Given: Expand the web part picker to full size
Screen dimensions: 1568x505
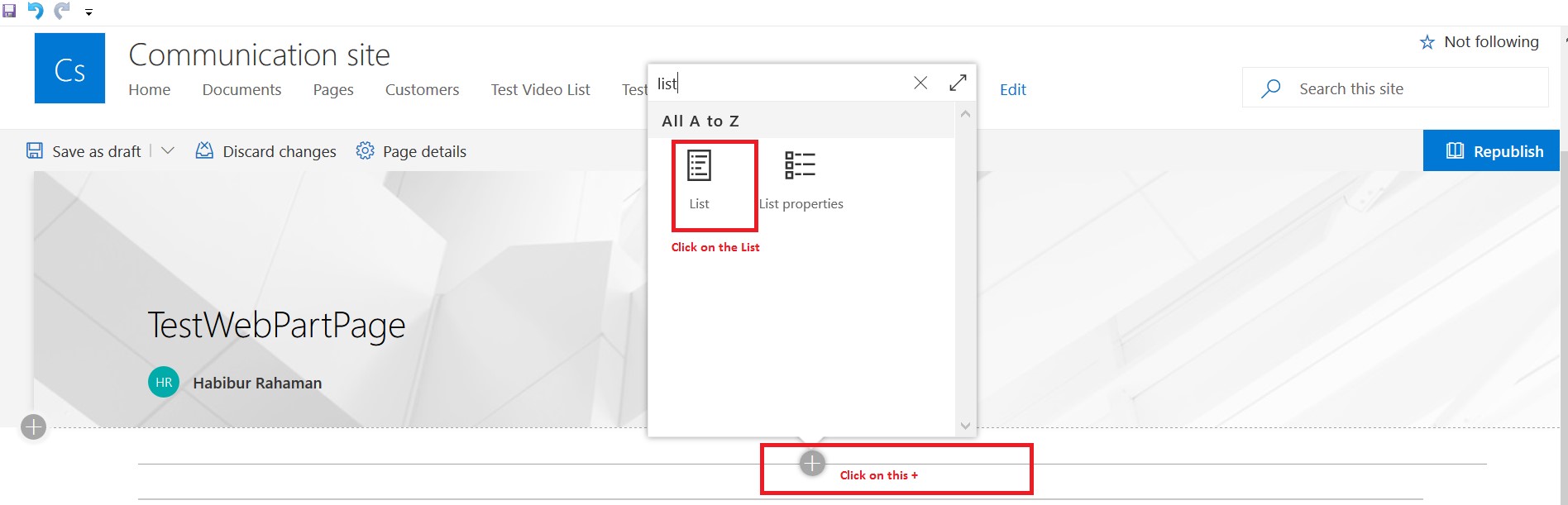Looking at the screenshot, I should pyautogui.click(x=958, y=83).
